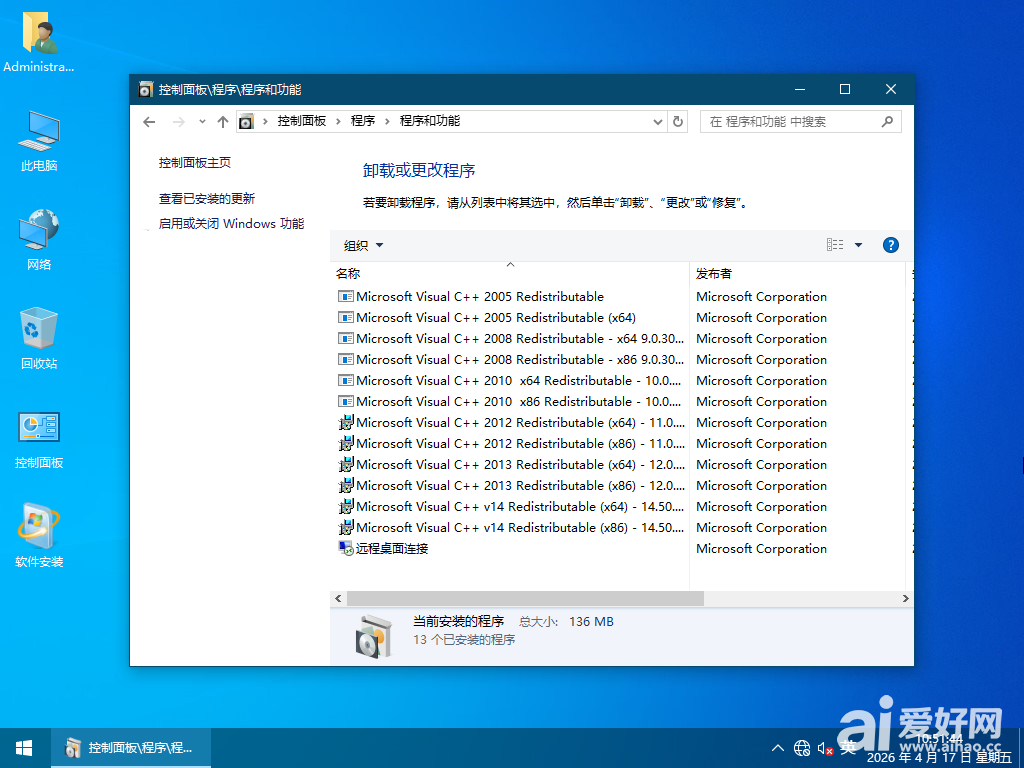Open the 控制面板主页 link
Viewport: 1024px width, 768px height.
tap(195, 163)
